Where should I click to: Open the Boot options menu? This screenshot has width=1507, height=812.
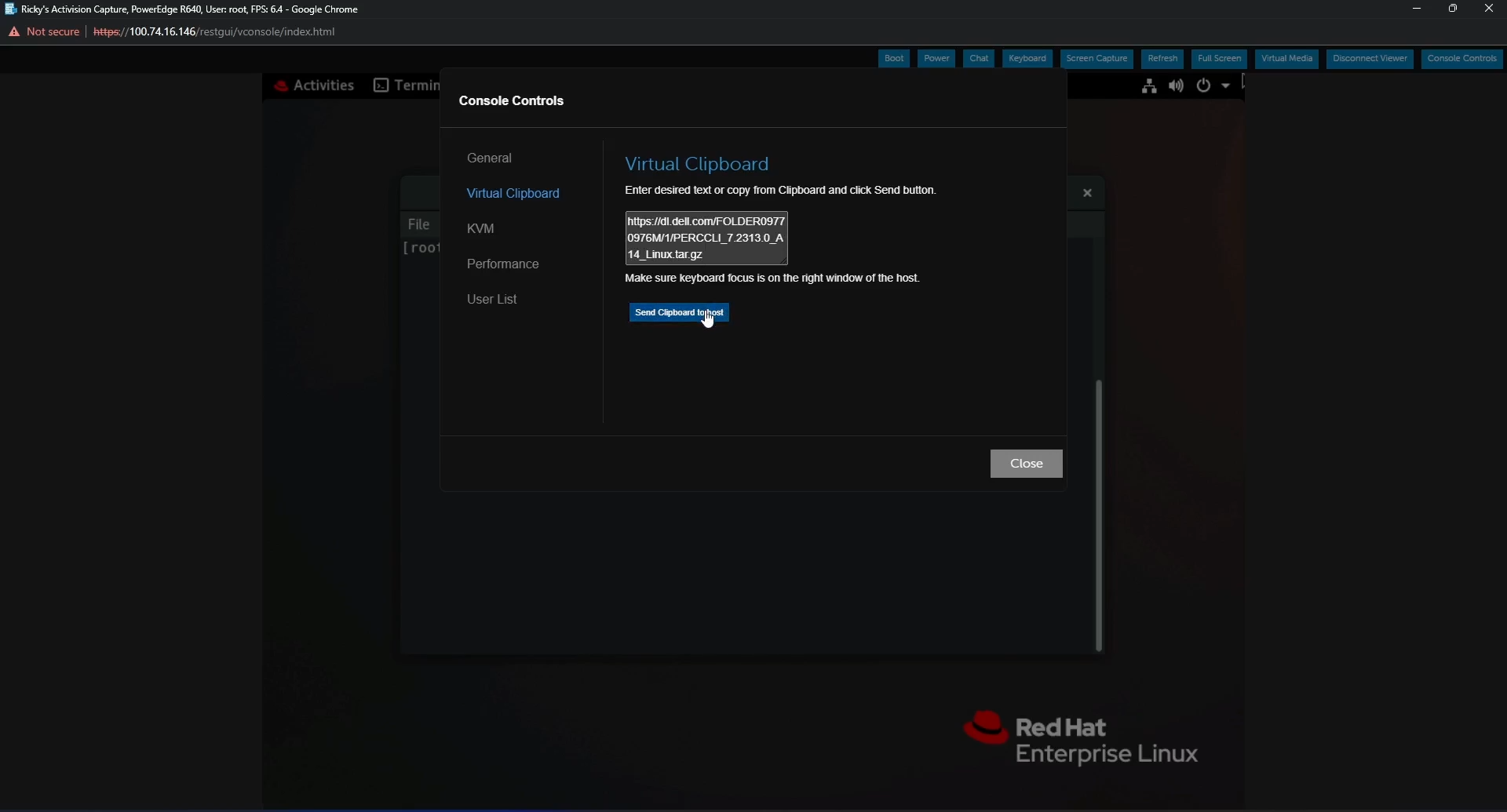pyautogui.click(x=894, y=58)
